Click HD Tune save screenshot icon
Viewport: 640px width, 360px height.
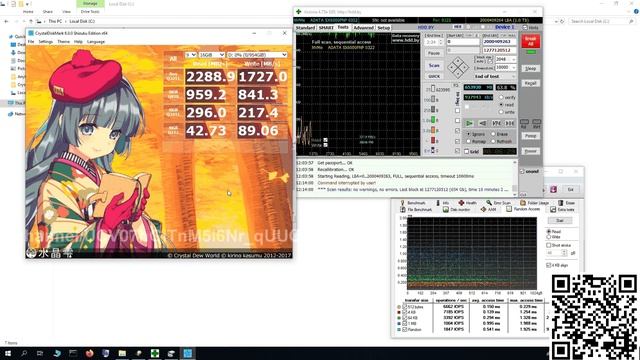[x=553, y=189]
